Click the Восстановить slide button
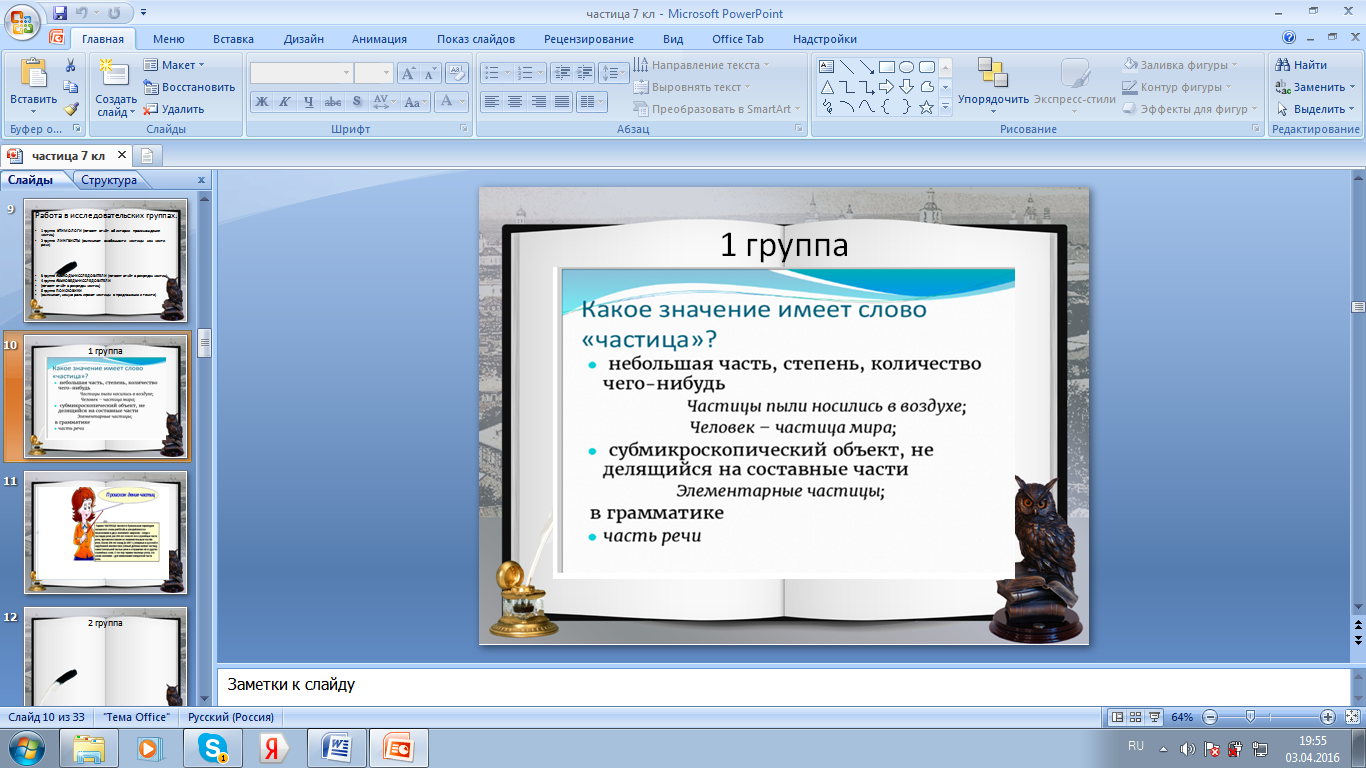Screen dimensions: 1366x768 189,87
